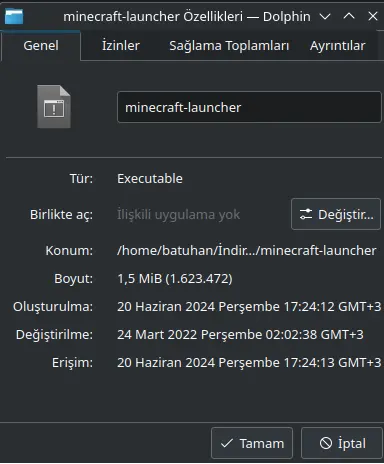The image size is (384, 464).
Task: Click the 'Değiştirilme:' label
Action: point(54,334)
